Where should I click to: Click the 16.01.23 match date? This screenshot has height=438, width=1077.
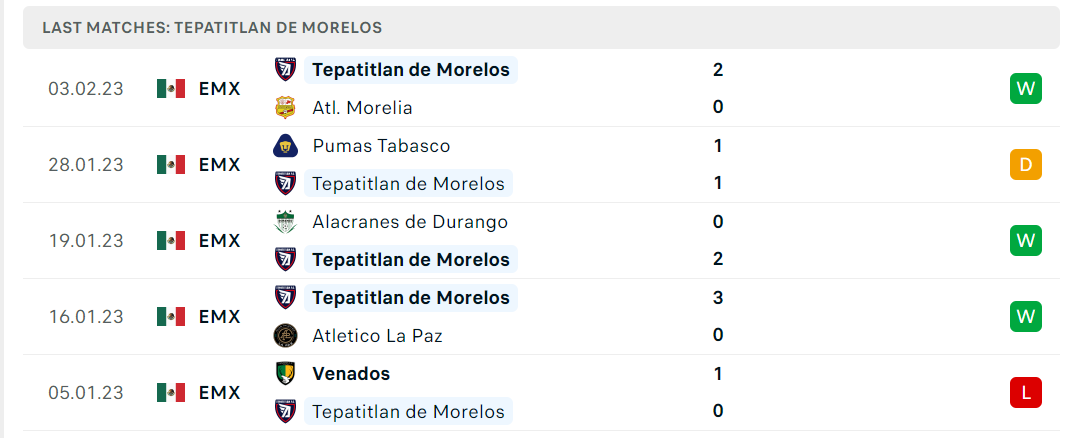(86, 316)
